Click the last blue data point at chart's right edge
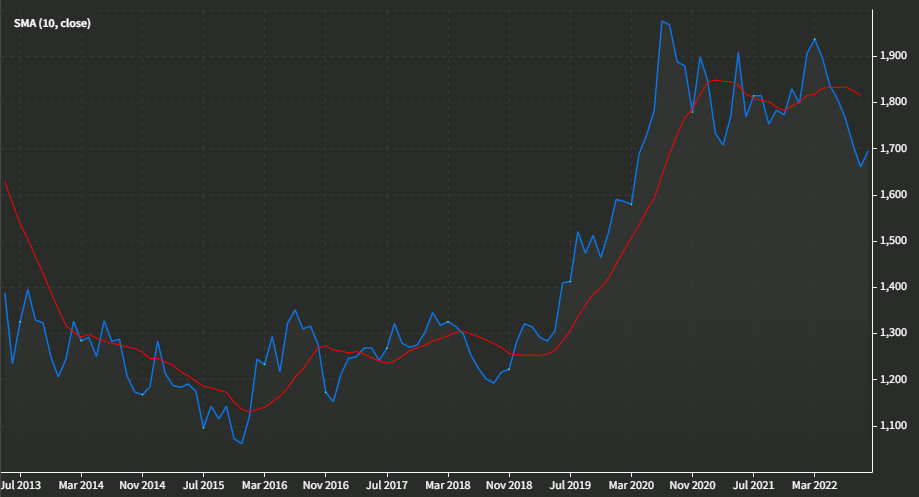The width and height of the screenshot is (919, 497). pos(868,152)
